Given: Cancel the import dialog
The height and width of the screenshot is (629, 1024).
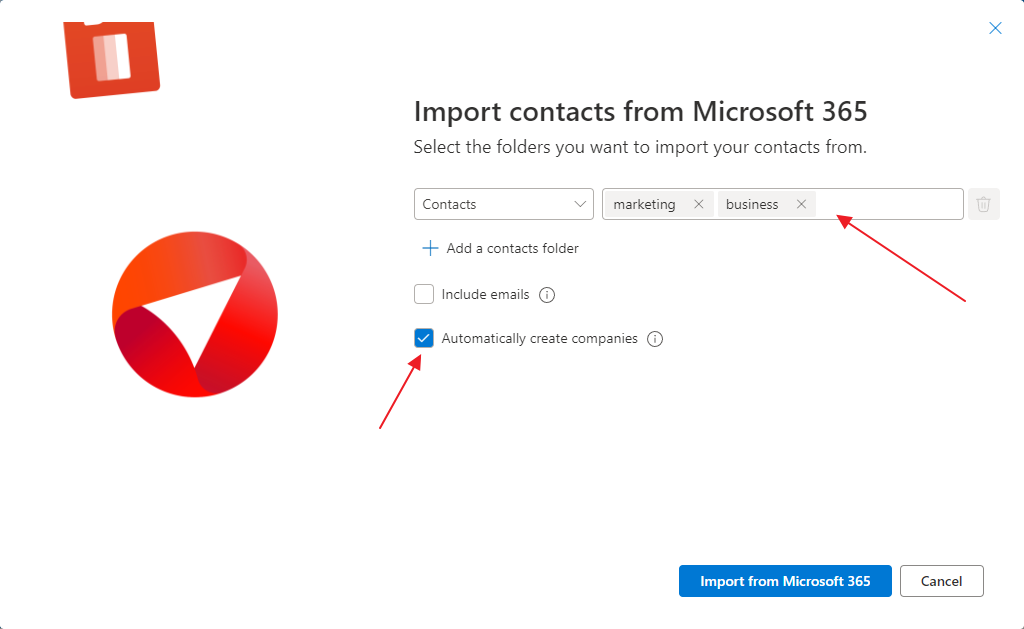Looking at the screenshot, I should pyautogui.click(x=942, y=581).
